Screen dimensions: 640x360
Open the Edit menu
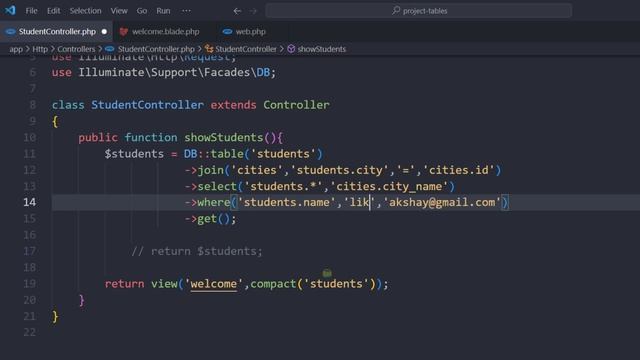tap(53, 11)
